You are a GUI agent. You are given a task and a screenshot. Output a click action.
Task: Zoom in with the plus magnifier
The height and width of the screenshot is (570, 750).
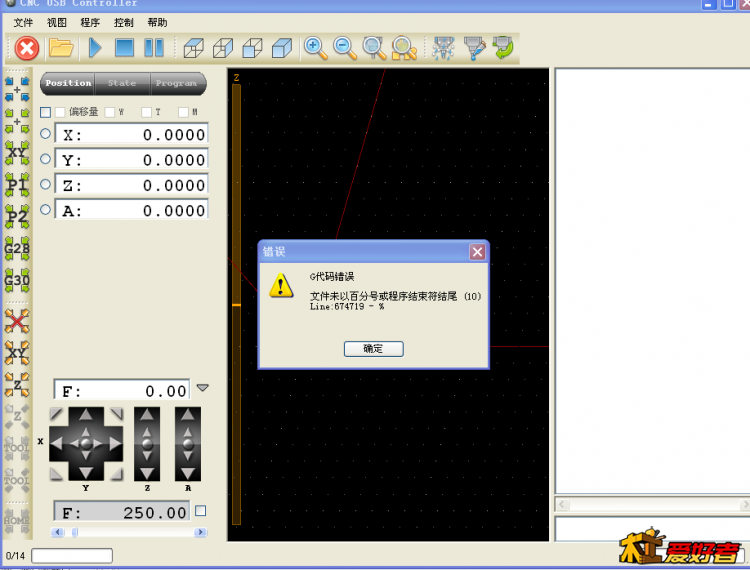click(316, 48)
